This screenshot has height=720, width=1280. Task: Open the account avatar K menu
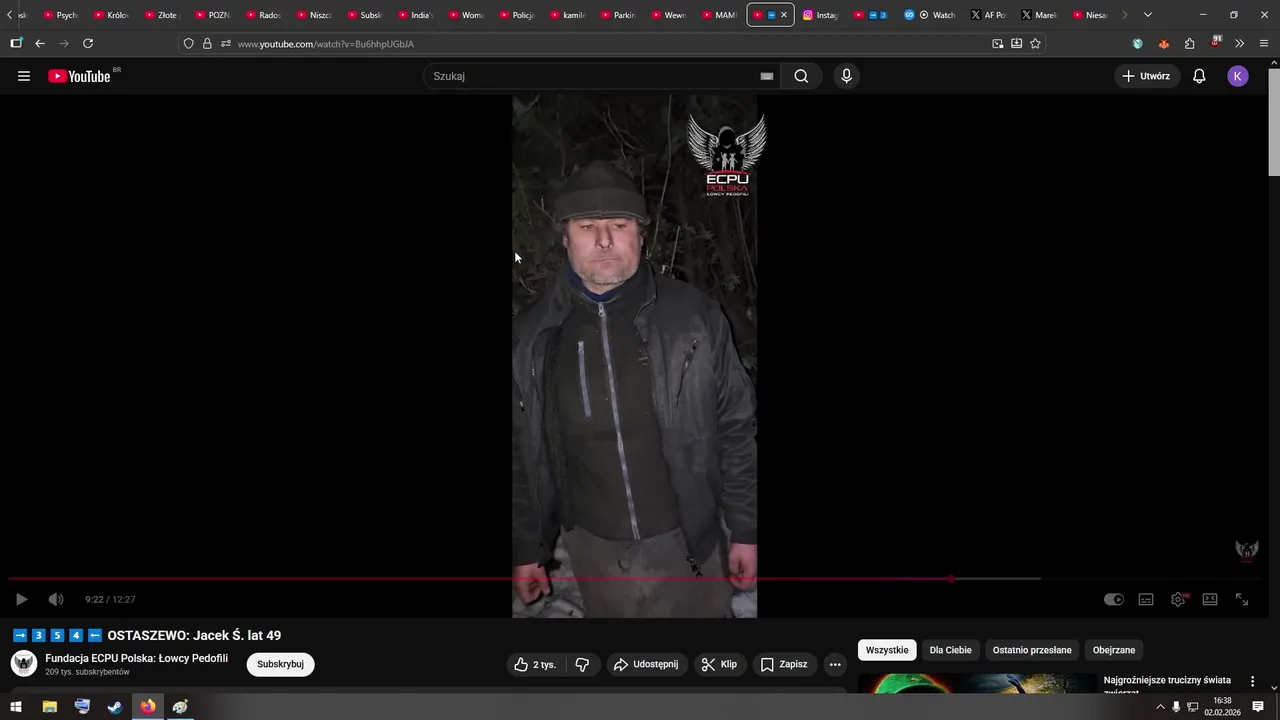[1238, 76]
